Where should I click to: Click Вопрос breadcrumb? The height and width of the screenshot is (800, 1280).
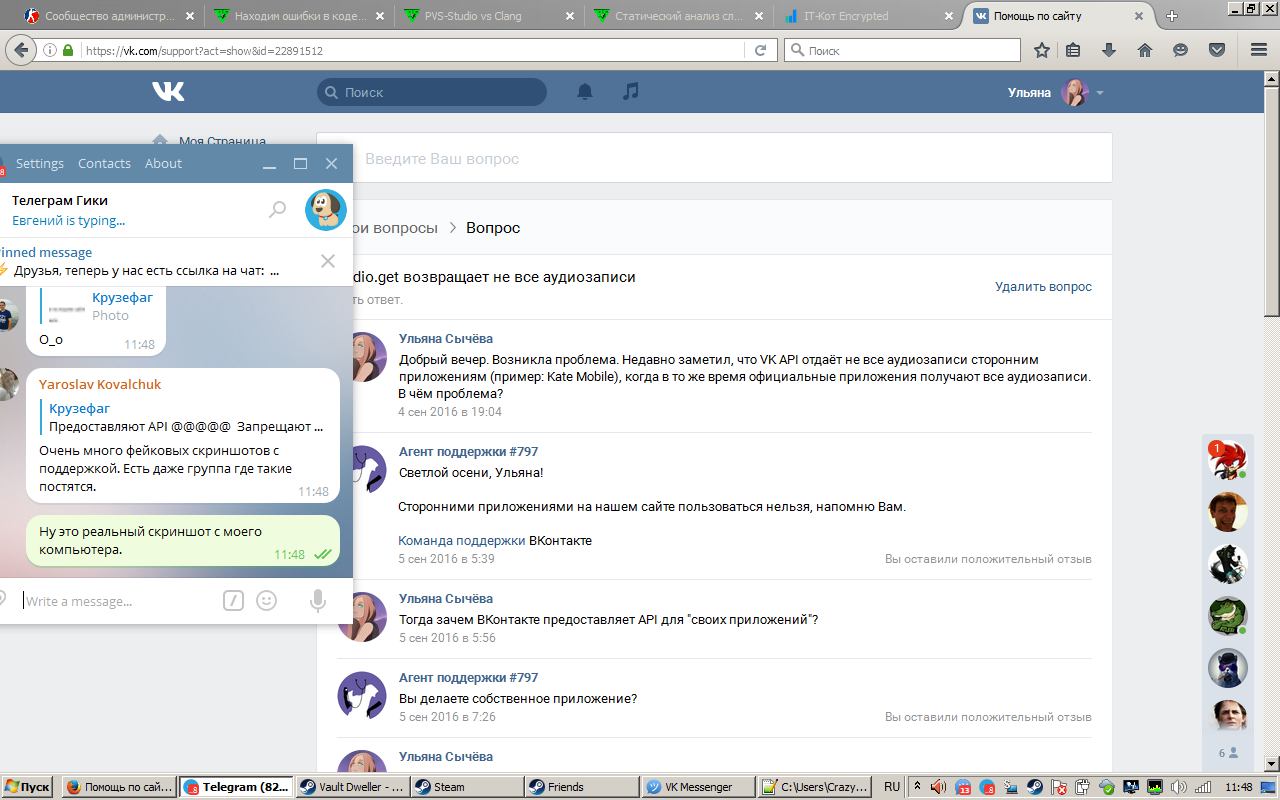point(493,227)
